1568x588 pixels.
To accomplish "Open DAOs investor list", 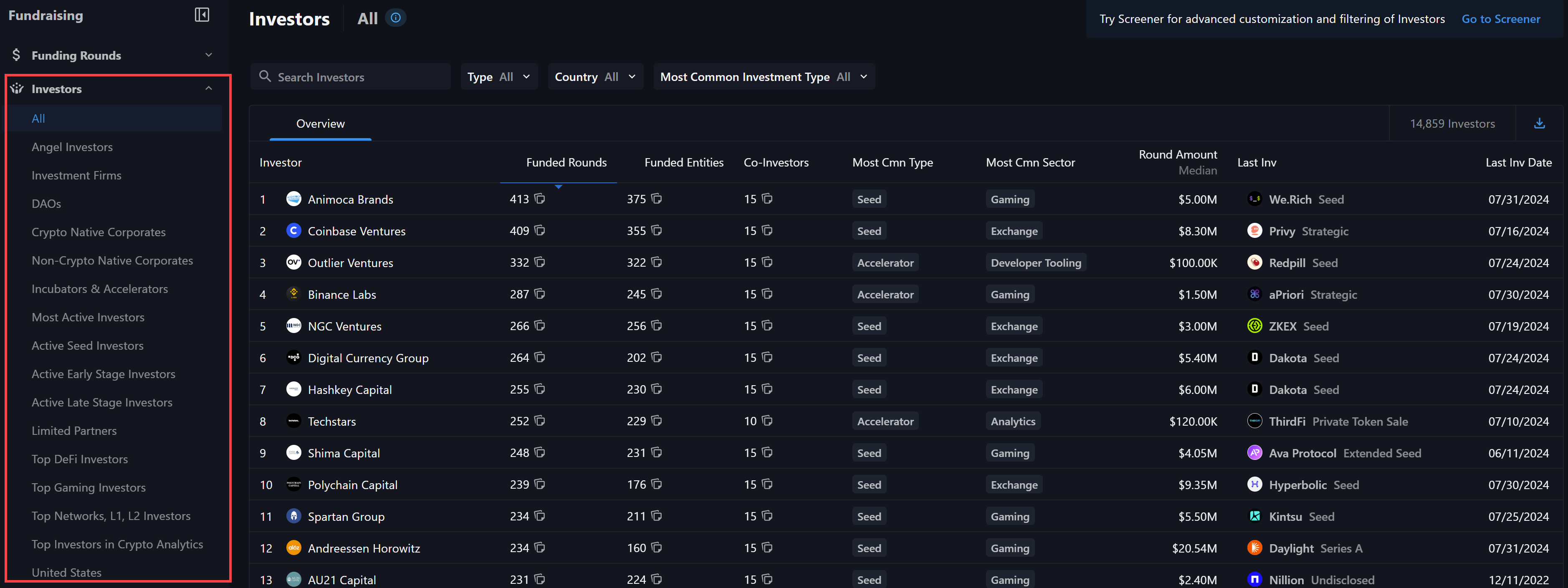I will pos(46,203).
